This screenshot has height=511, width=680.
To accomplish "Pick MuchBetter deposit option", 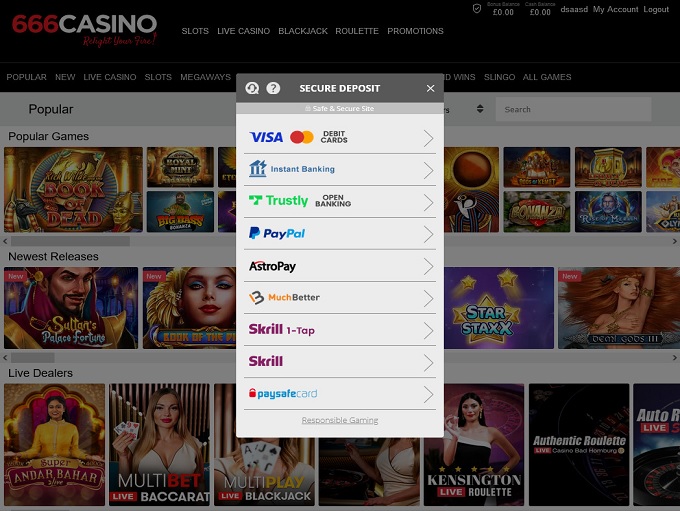I will pos(339,298).
